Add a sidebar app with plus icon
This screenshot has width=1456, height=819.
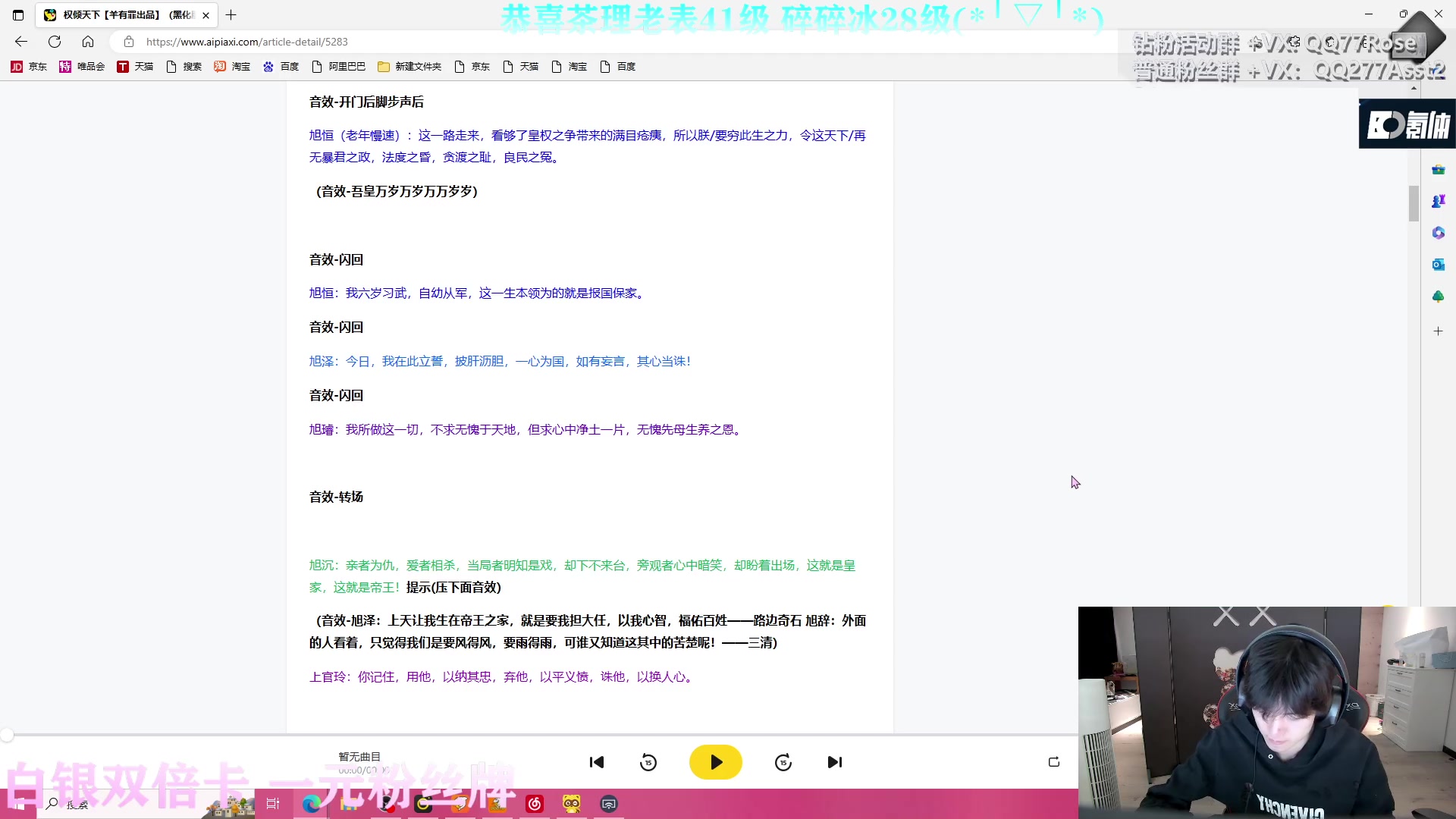pyautogui.click(x=1438, y=331)
